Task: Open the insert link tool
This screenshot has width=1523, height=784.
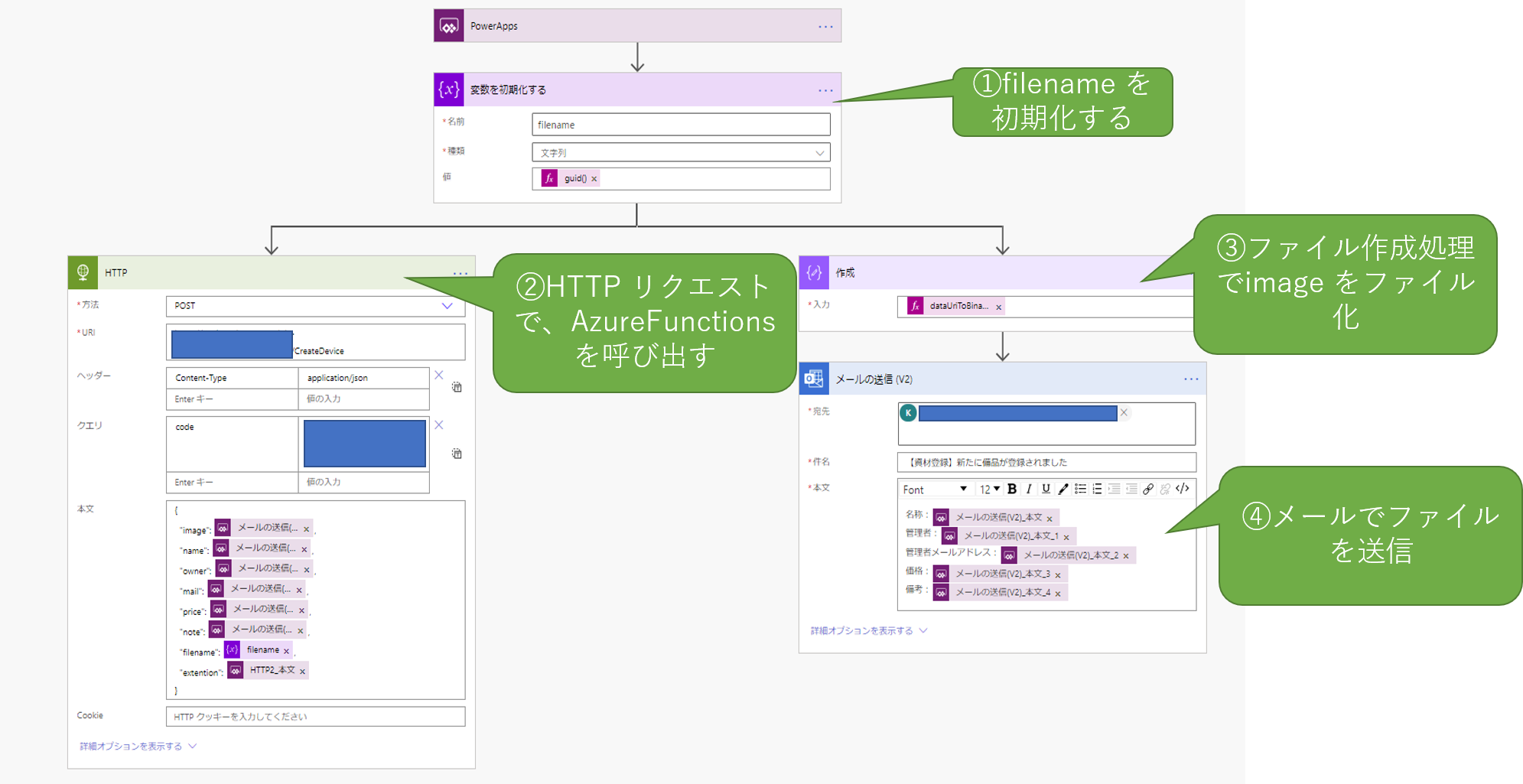Action: (1148, 489)
